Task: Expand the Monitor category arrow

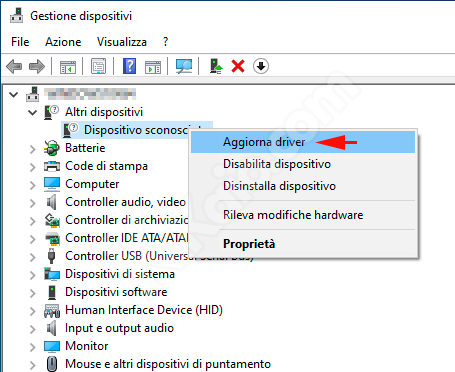Action: tap(32, 347)
